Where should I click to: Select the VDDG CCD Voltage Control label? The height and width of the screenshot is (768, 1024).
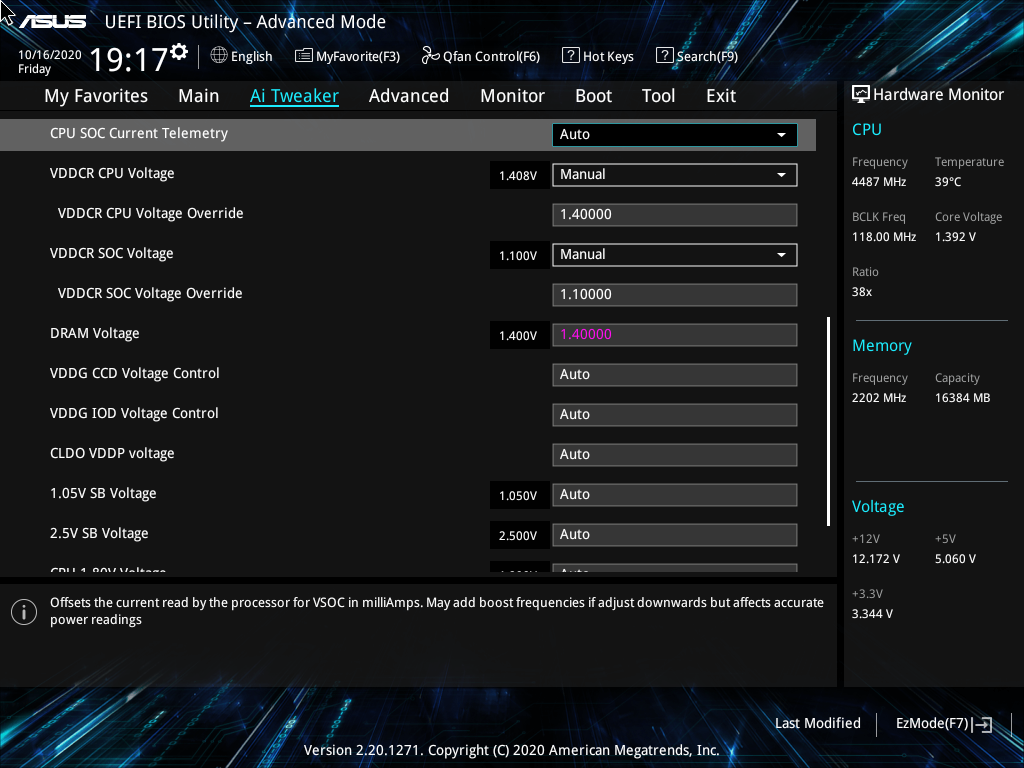(x=135, y=374)
